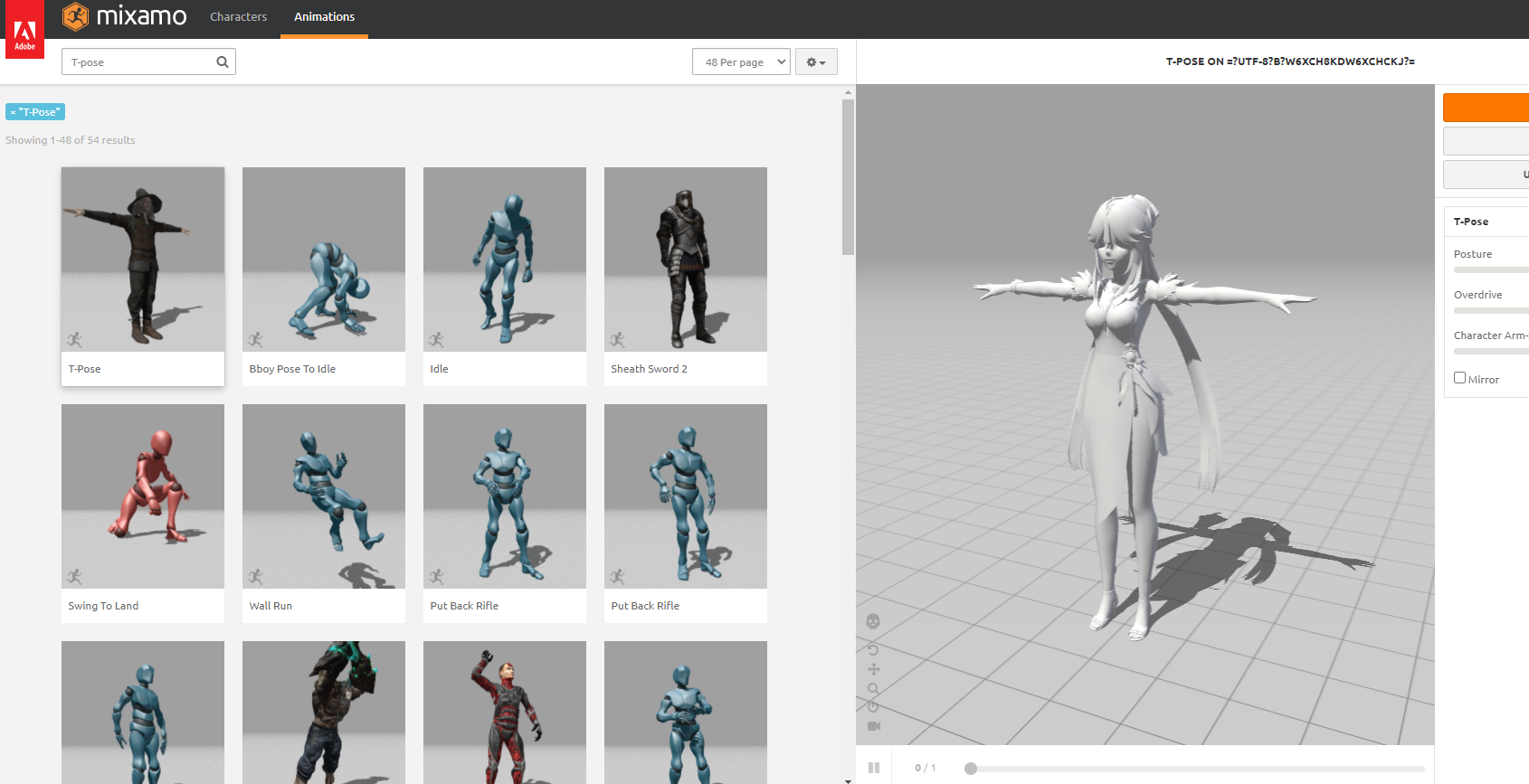Image resolution: width=1529 pixels, height=784 pixels.
Task: Click the "Sheath Sword 2" label
Action: click(x=649, y=369)
